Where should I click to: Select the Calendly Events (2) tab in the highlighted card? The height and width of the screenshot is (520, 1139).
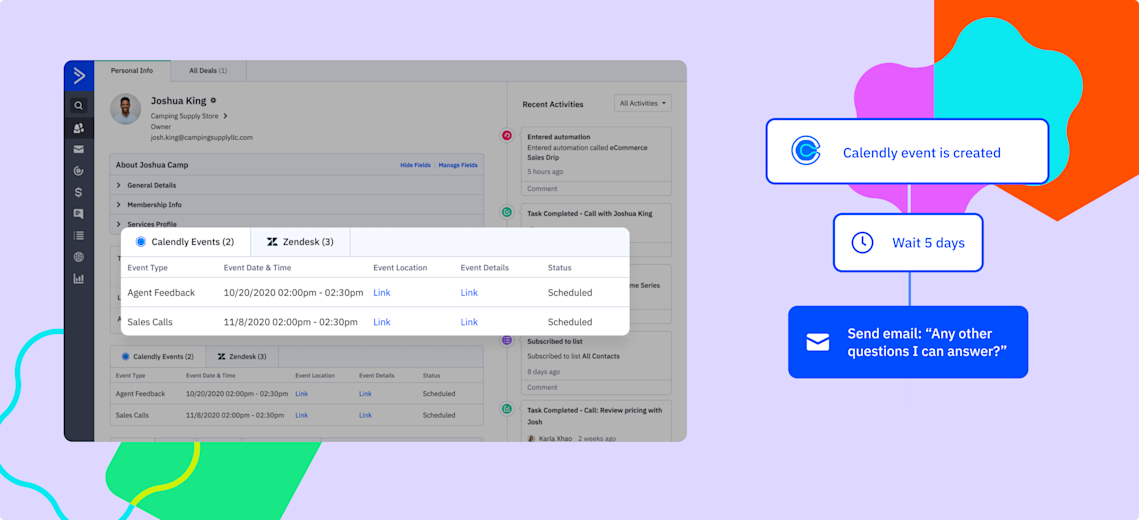point(185,242)
